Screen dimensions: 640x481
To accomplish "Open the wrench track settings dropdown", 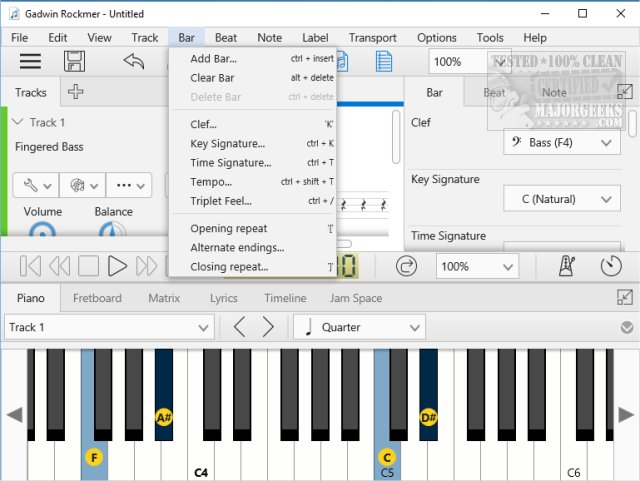I will tap(36, 186).
